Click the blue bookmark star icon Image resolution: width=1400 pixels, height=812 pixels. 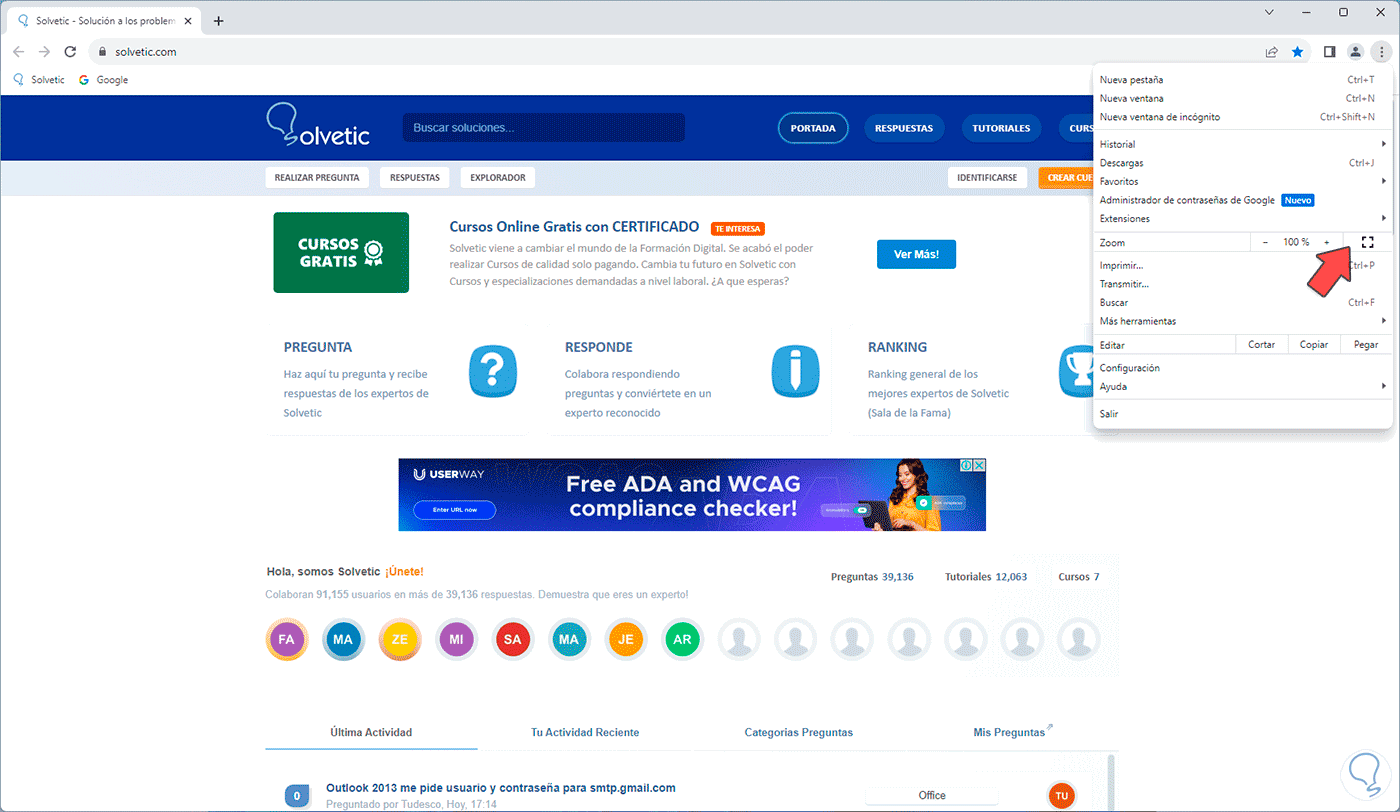point(1297,52)
